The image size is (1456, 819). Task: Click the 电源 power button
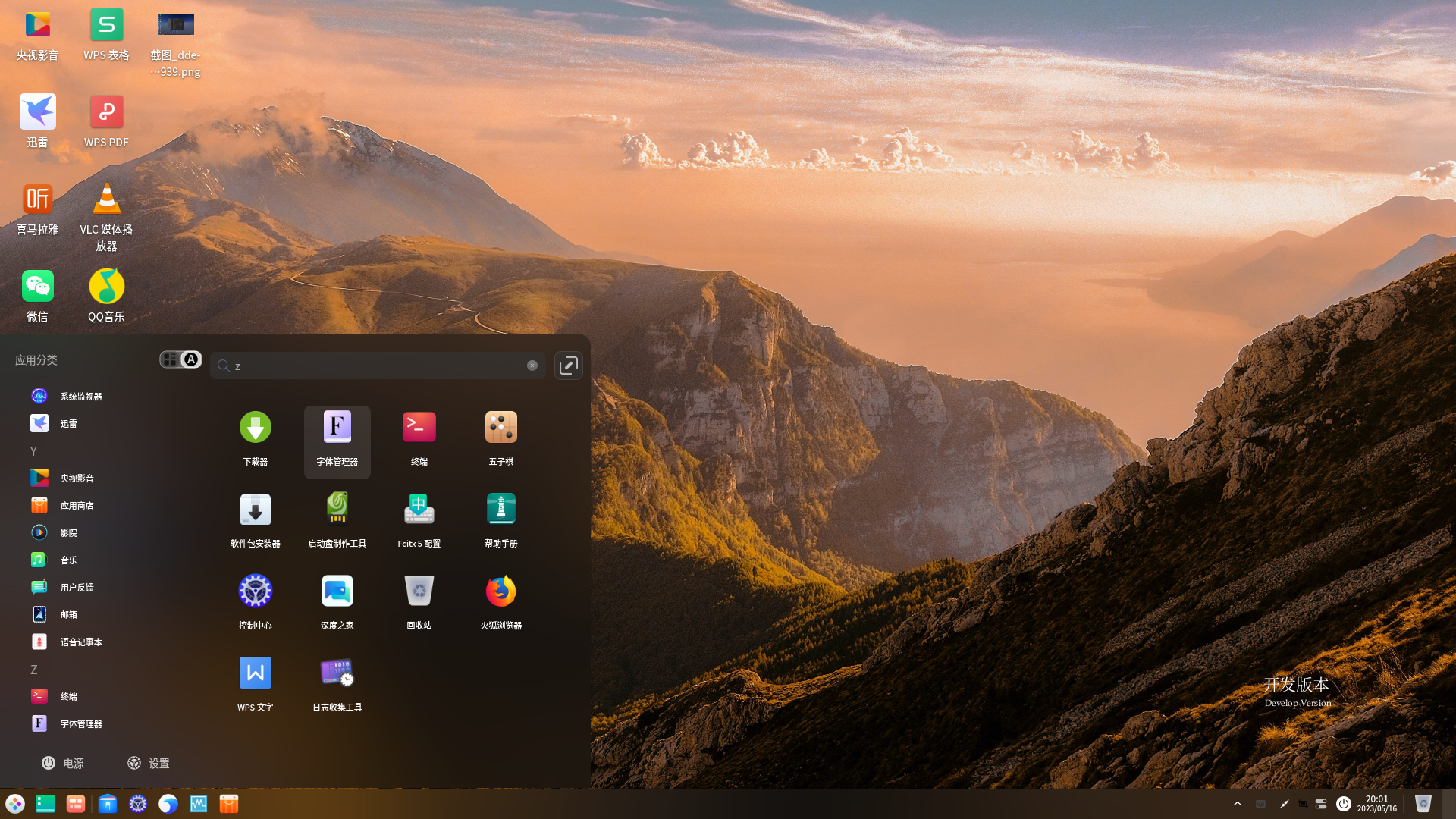click(63, 763)
